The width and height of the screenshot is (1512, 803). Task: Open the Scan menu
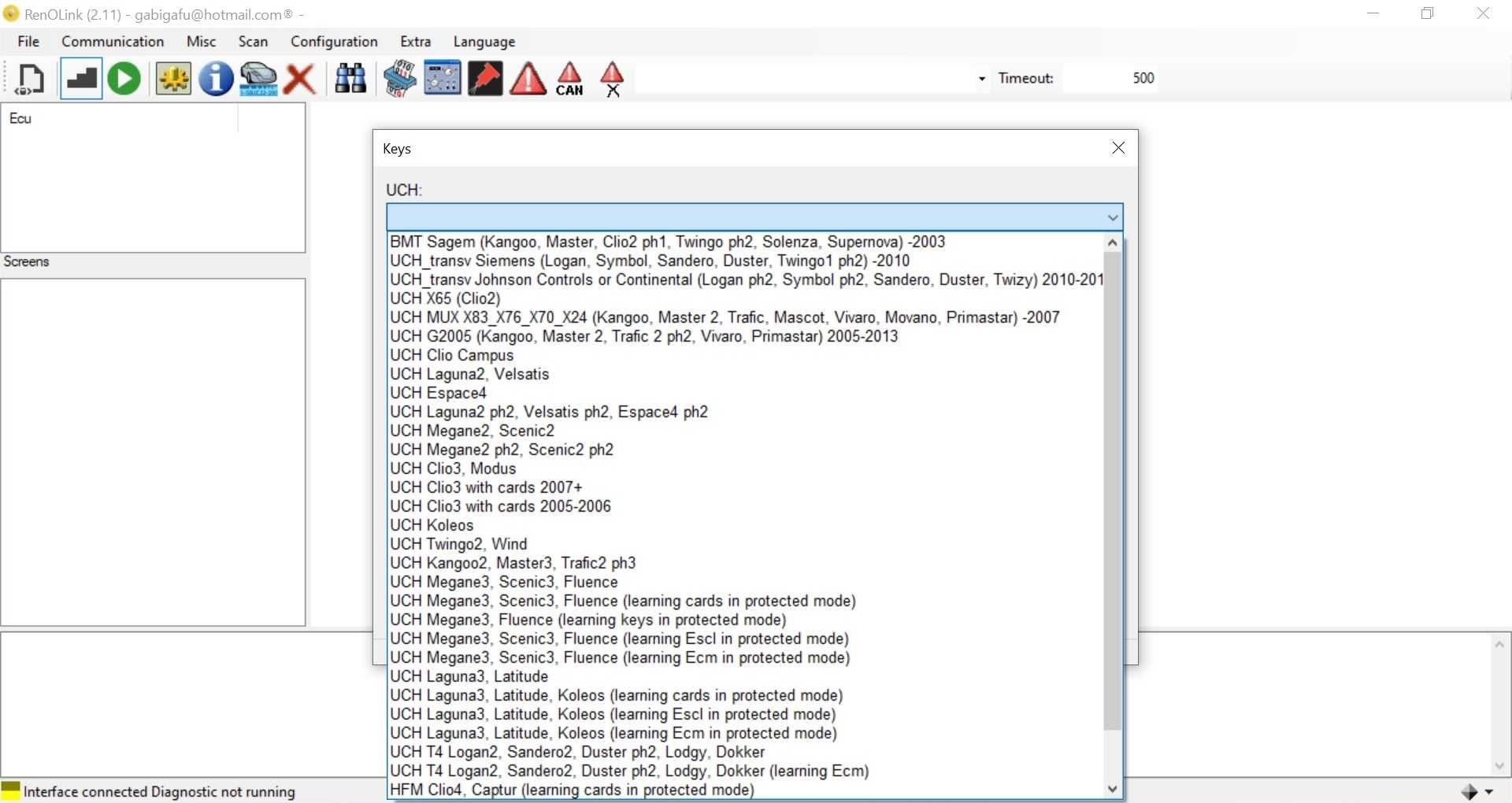point(253,42)
